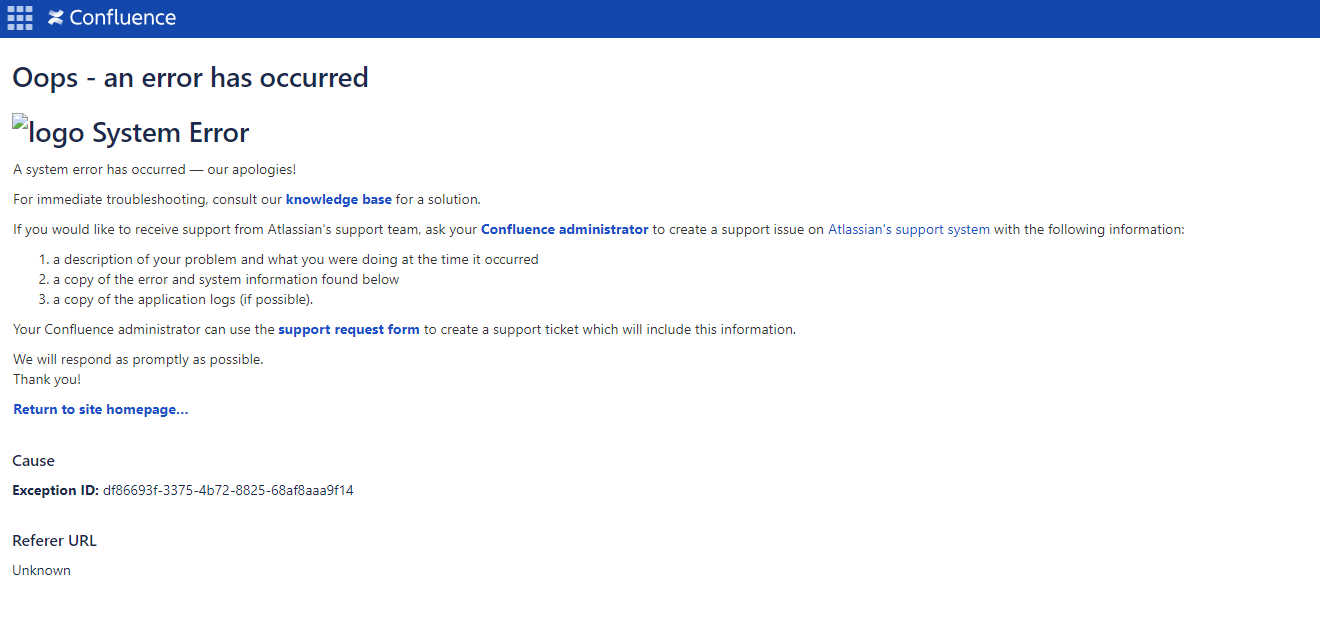1320x635 pixels.
Task: Click the 'Oops - an error has occurred' heading
Action: [x=190, y=77]
